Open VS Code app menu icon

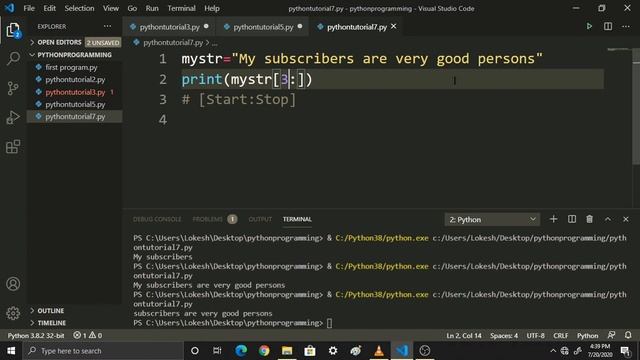point(9,8)
